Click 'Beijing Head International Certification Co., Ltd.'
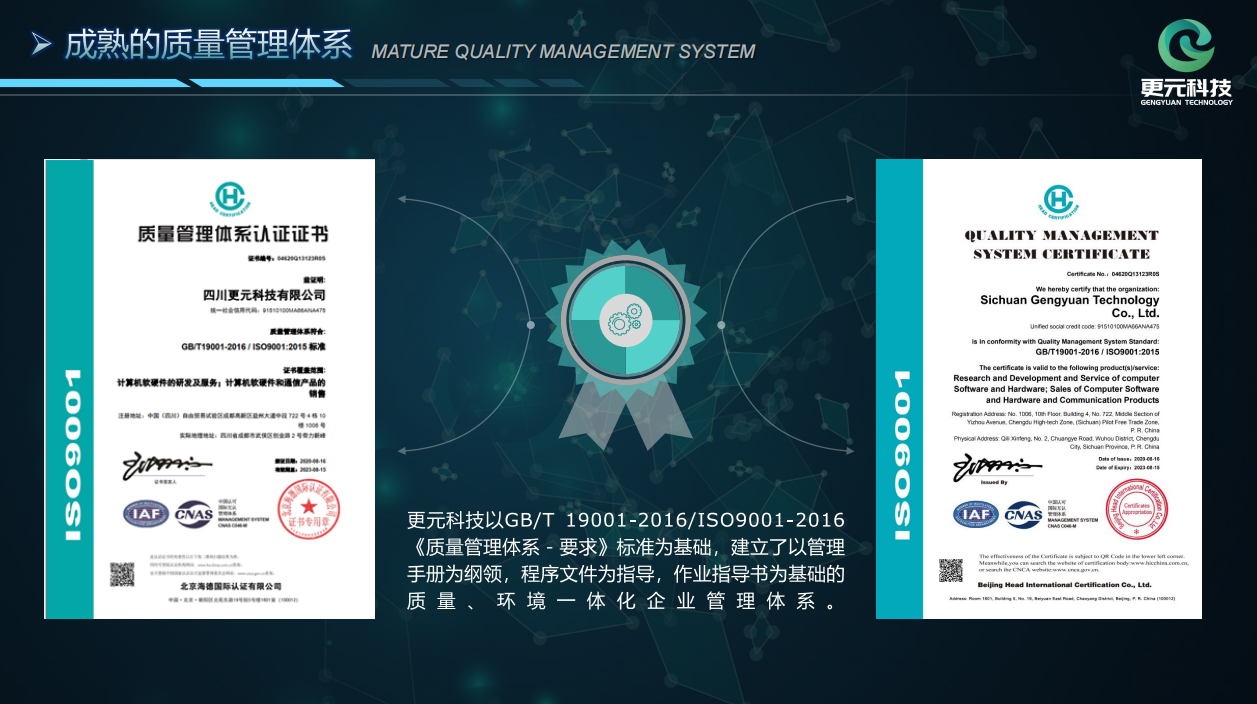This screenshot has height=704, width=1257. tap(1065, 585)
